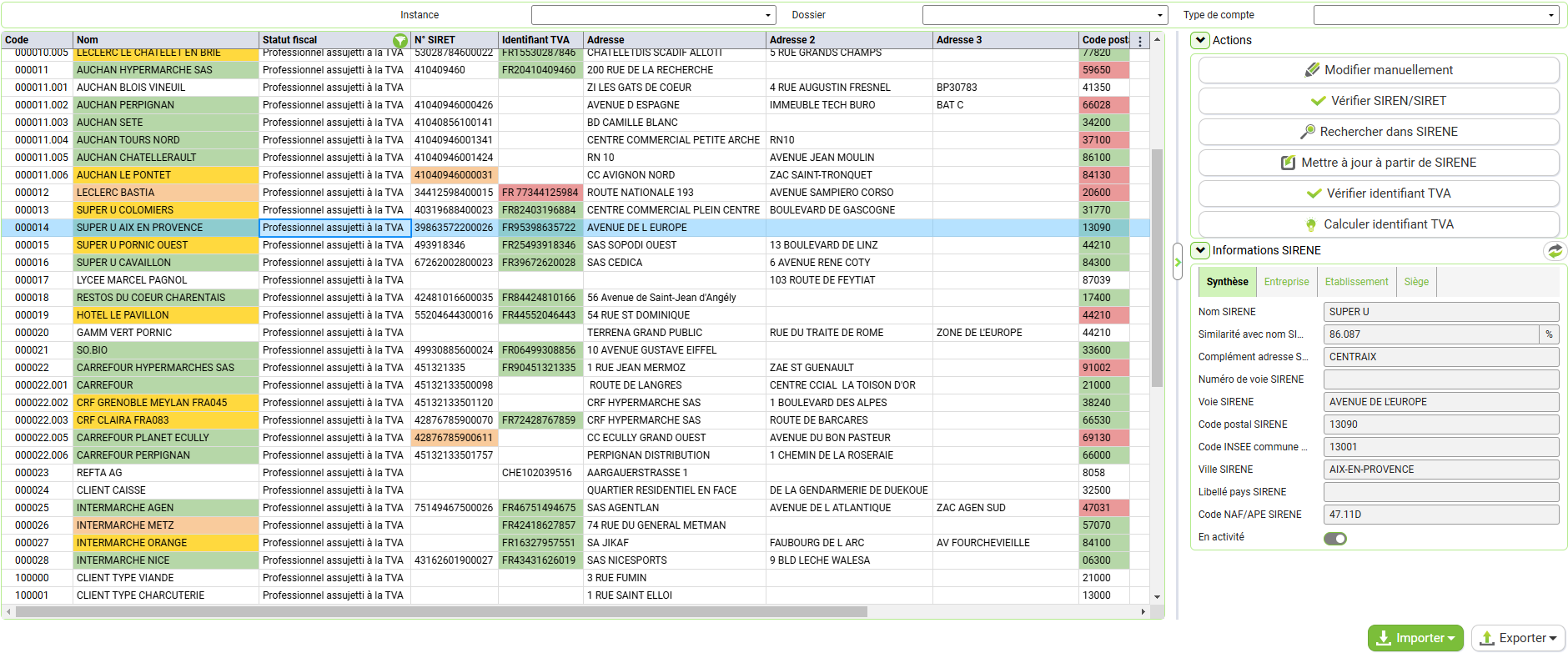Sort by the Identifiant TVA column header
1568x653 pixels.
click(x=540, y=40)
